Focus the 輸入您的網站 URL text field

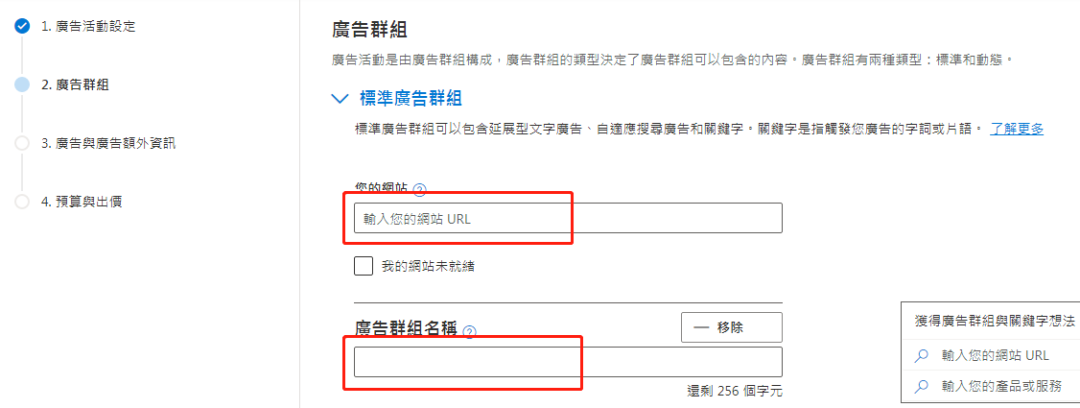(x=568, y=218)
